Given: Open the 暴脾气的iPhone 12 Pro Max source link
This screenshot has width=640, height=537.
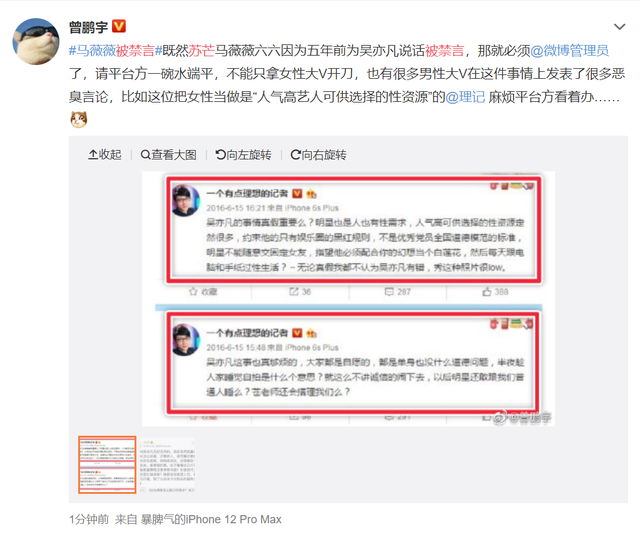Looking at the screenshot, I should pos(211,519).
